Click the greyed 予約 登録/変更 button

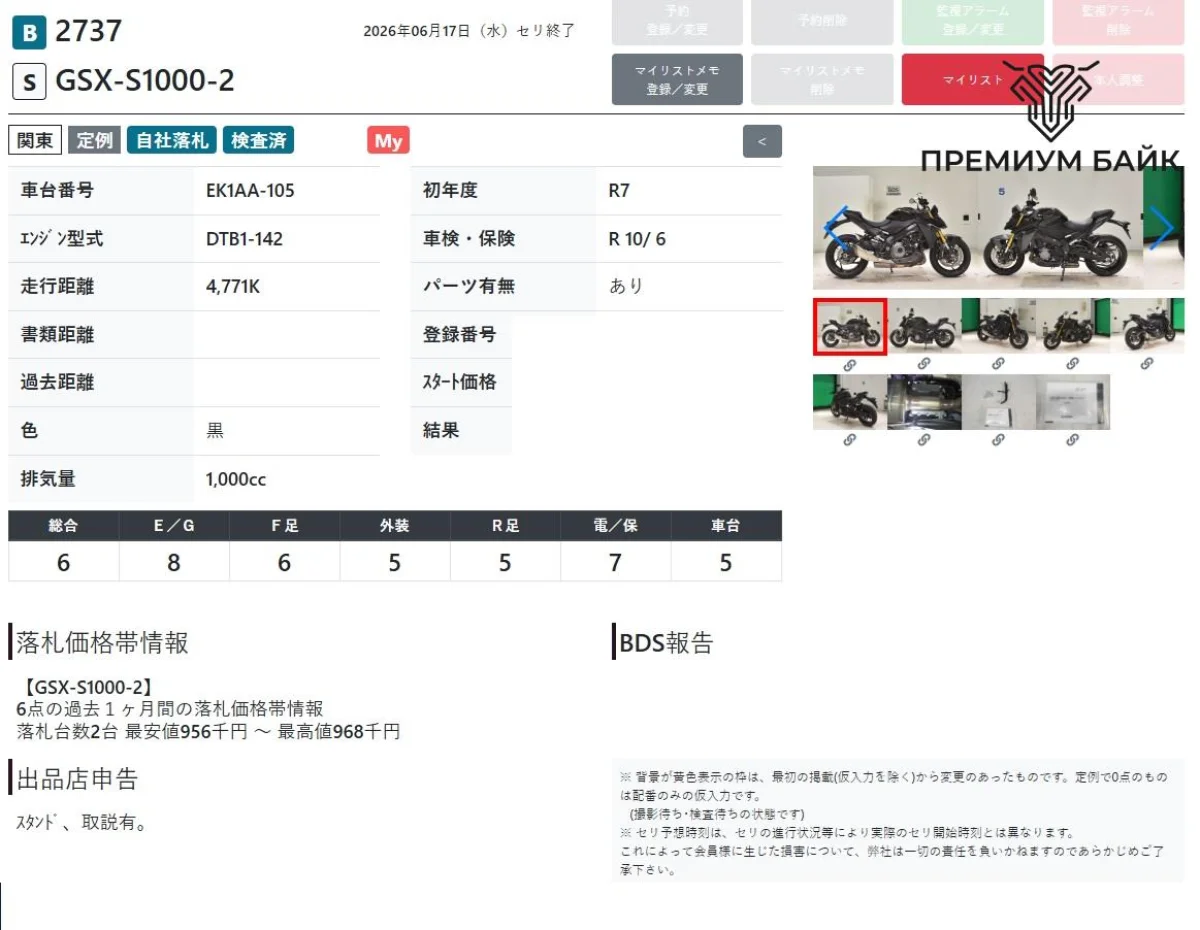click(677, 21)
